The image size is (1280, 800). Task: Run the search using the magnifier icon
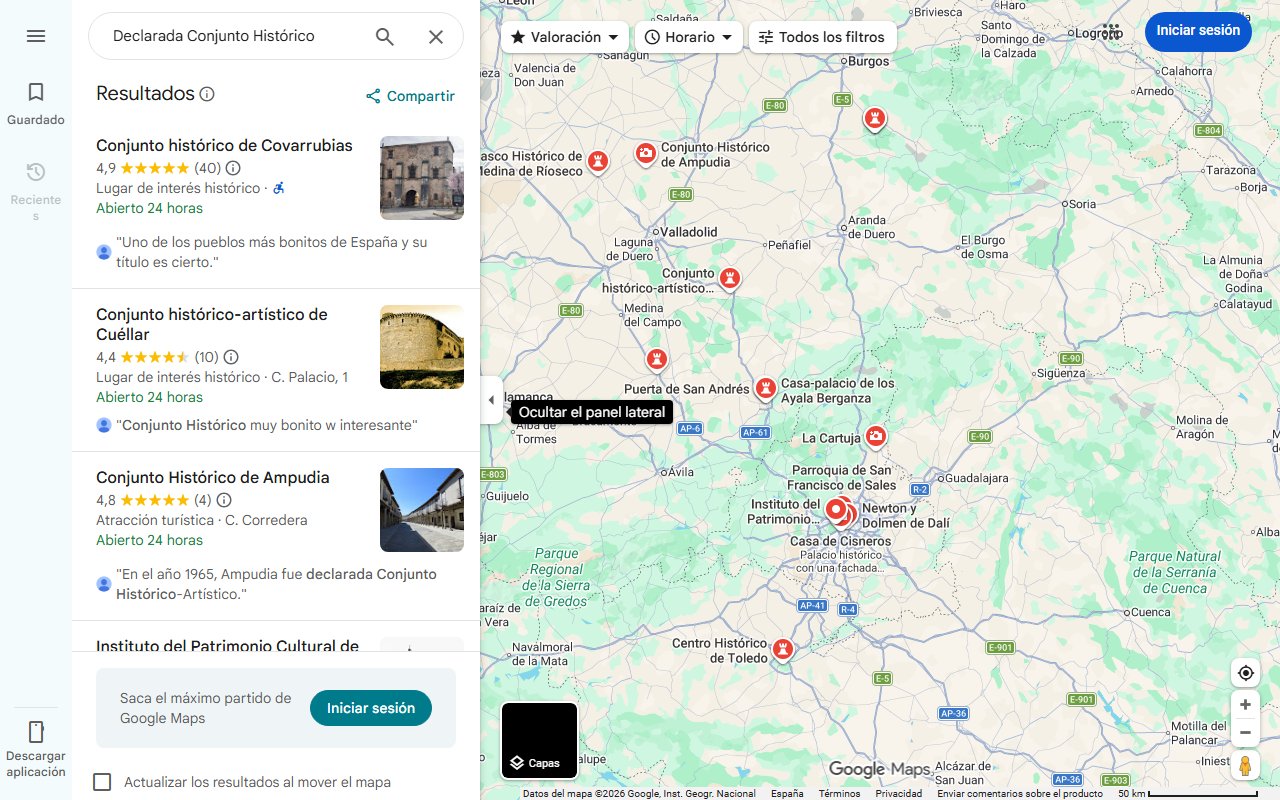[384, 36]
